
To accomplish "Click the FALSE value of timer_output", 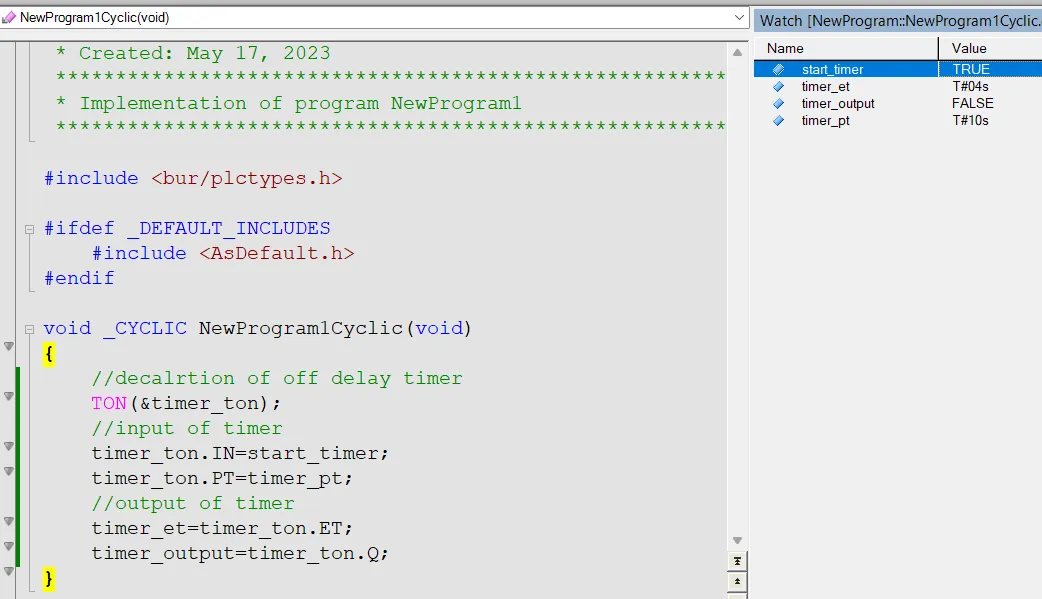I will pos(973,104).
